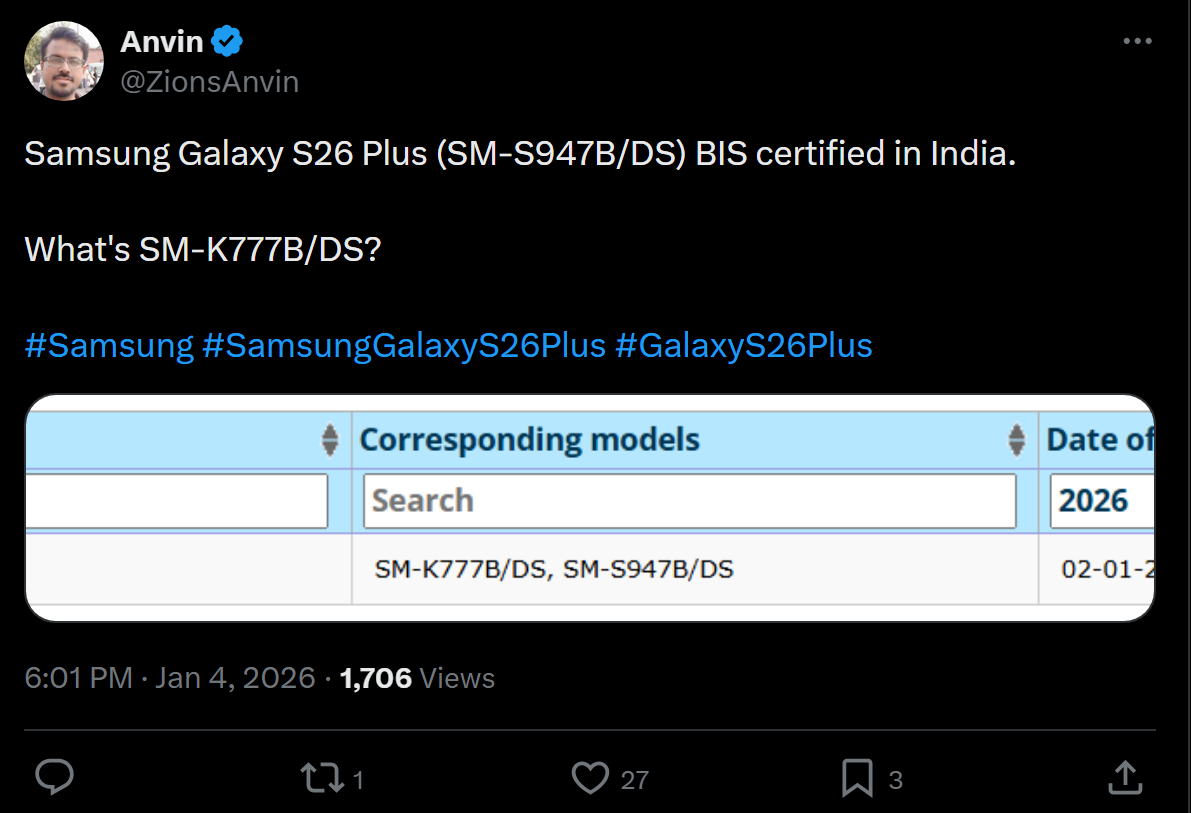Like the post with heart icon
Screen dimensions: 1191x813
pyautogui.click(x=590, y=778)
